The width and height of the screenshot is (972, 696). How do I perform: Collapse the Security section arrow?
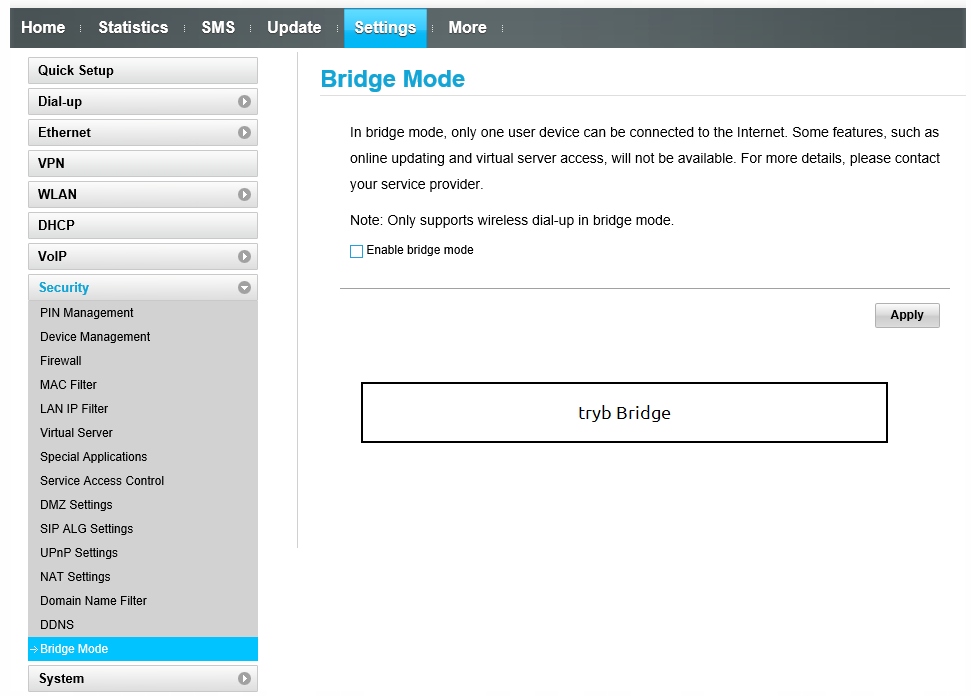click(x=244, y=288)
